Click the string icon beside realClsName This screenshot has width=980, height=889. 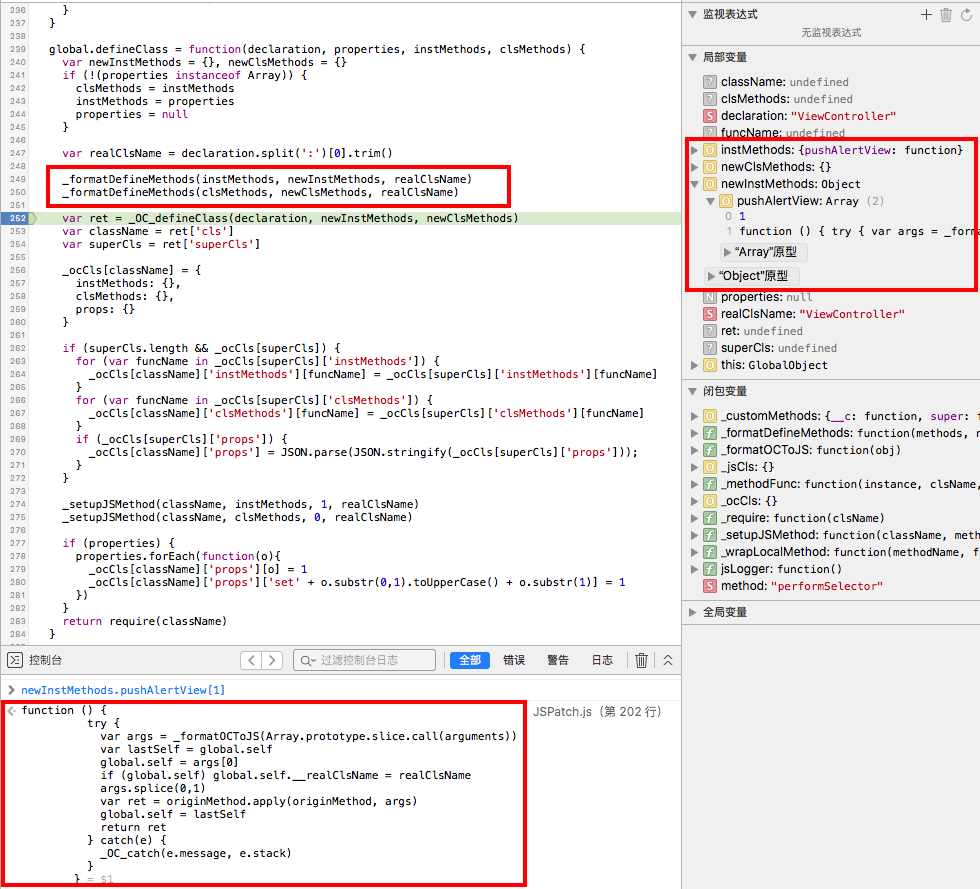[709, 314]
